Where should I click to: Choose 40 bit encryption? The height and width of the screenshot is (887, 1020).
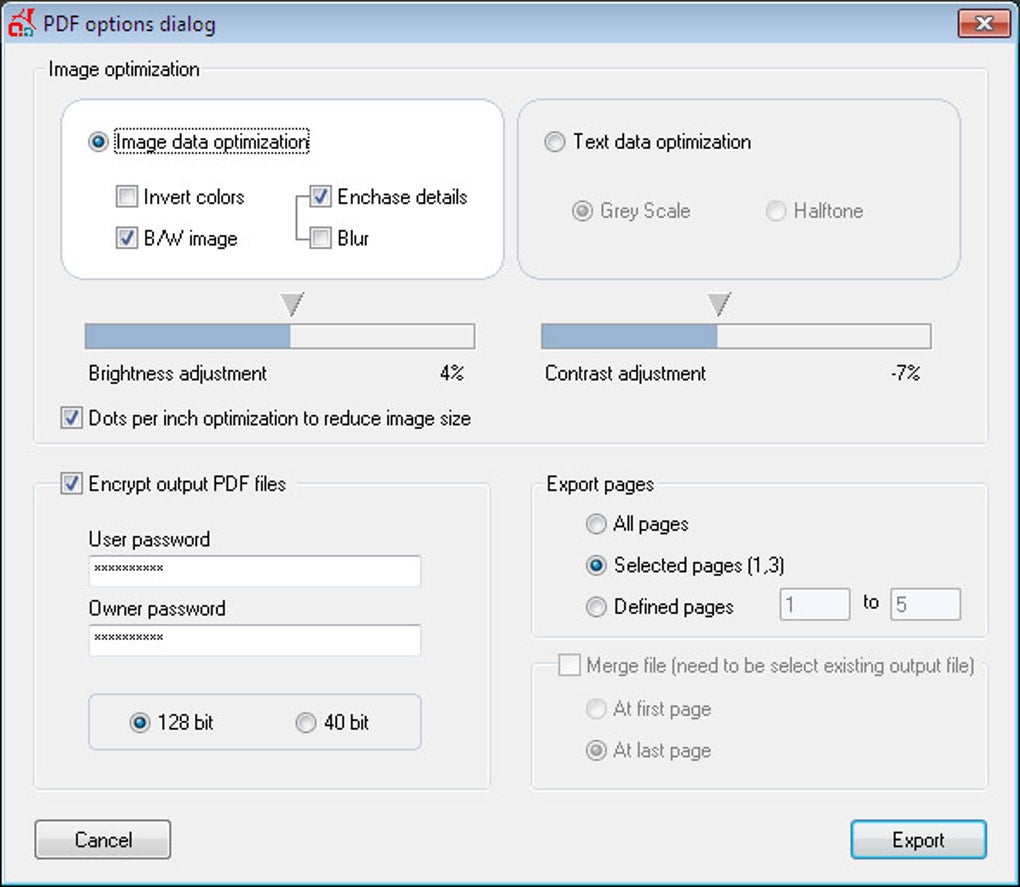click(306, 722)
